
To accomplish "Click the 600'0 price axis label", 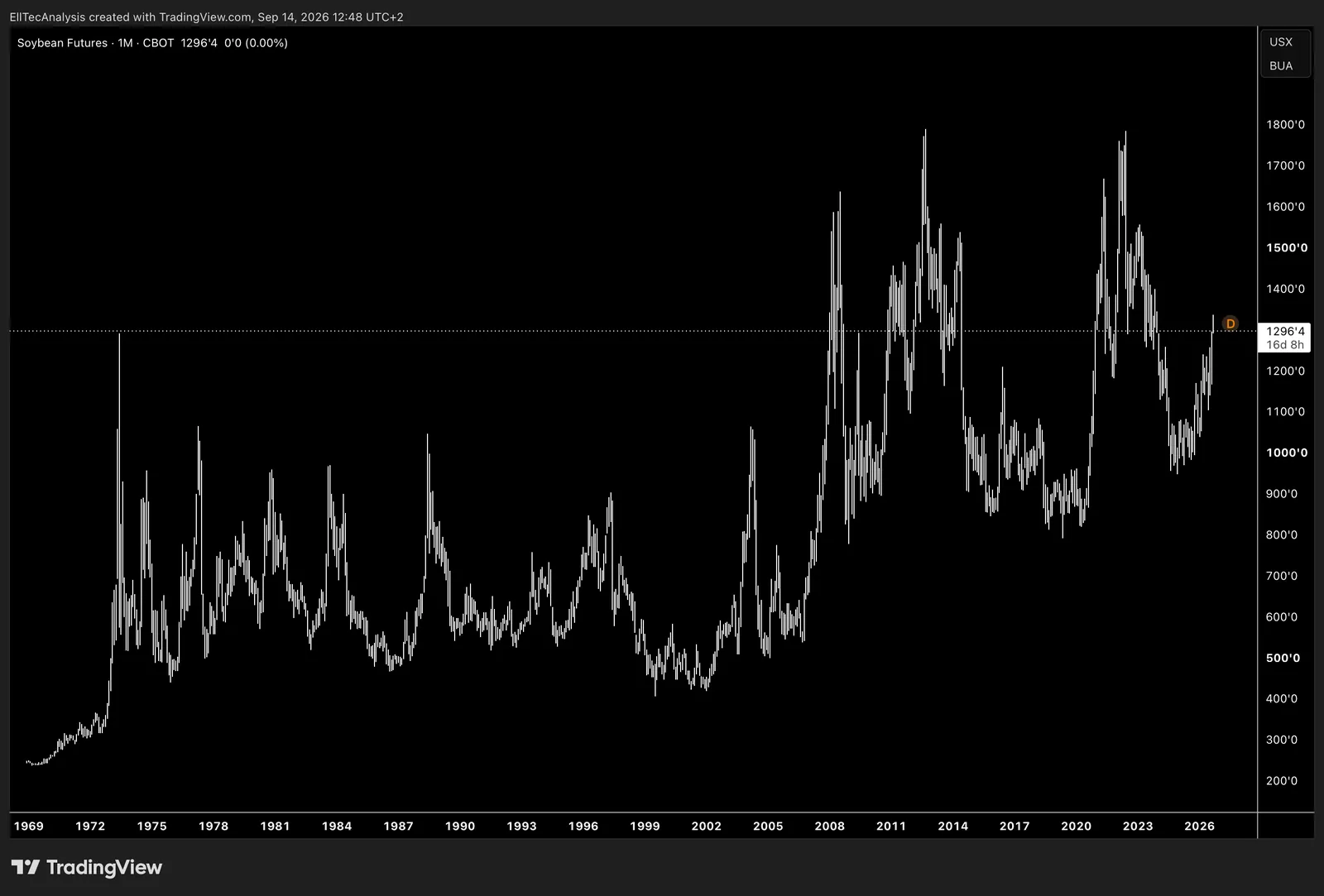I will pos(1282,616).
